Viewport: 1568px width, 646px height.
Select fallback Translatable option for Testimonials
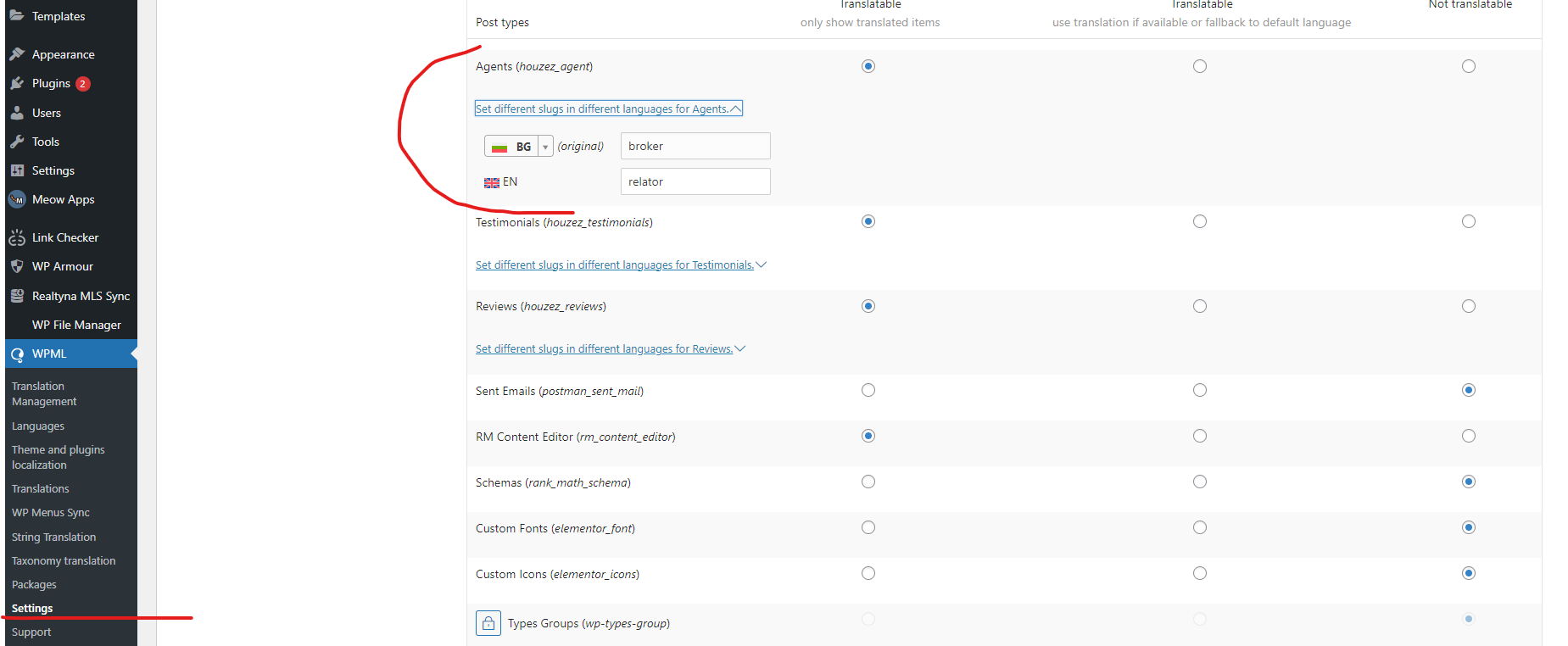1200,221
